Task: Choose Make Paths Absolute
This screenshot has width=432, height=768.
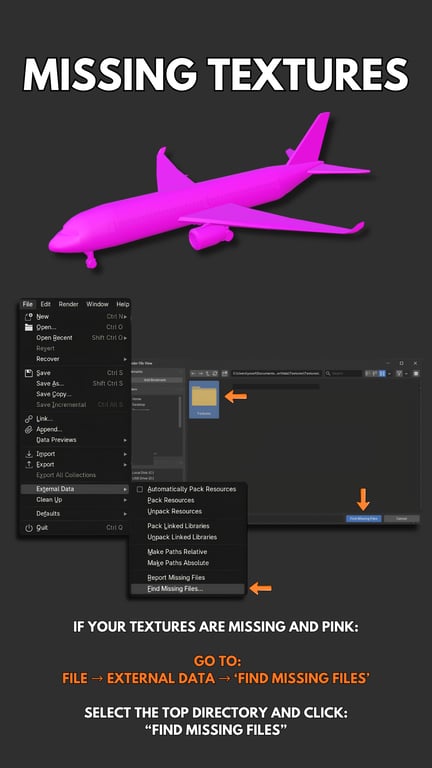Action: tap(188, 563)
